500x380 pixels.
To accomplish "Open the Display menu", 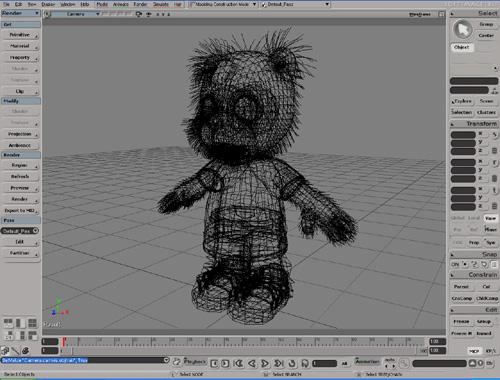I will point(48,4).
